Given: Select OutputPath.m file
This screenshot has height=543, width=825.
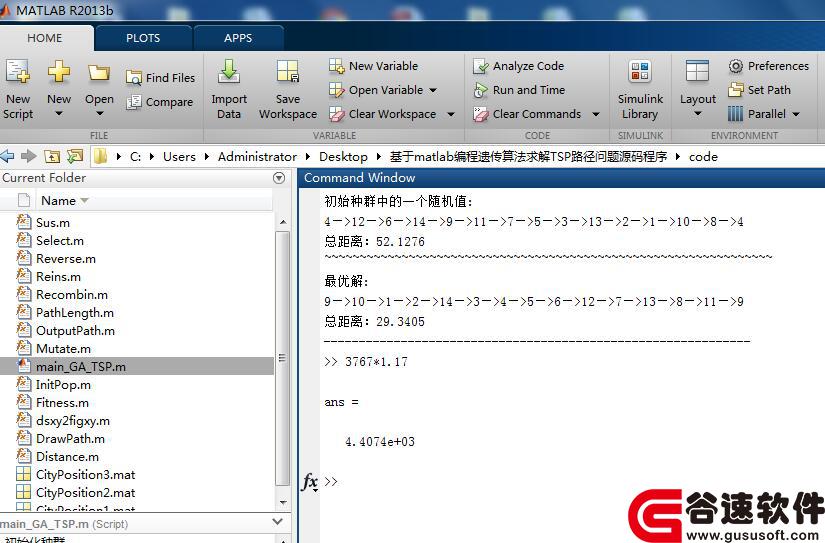Looking at the screenshot, I should click(x=75, y=330).
